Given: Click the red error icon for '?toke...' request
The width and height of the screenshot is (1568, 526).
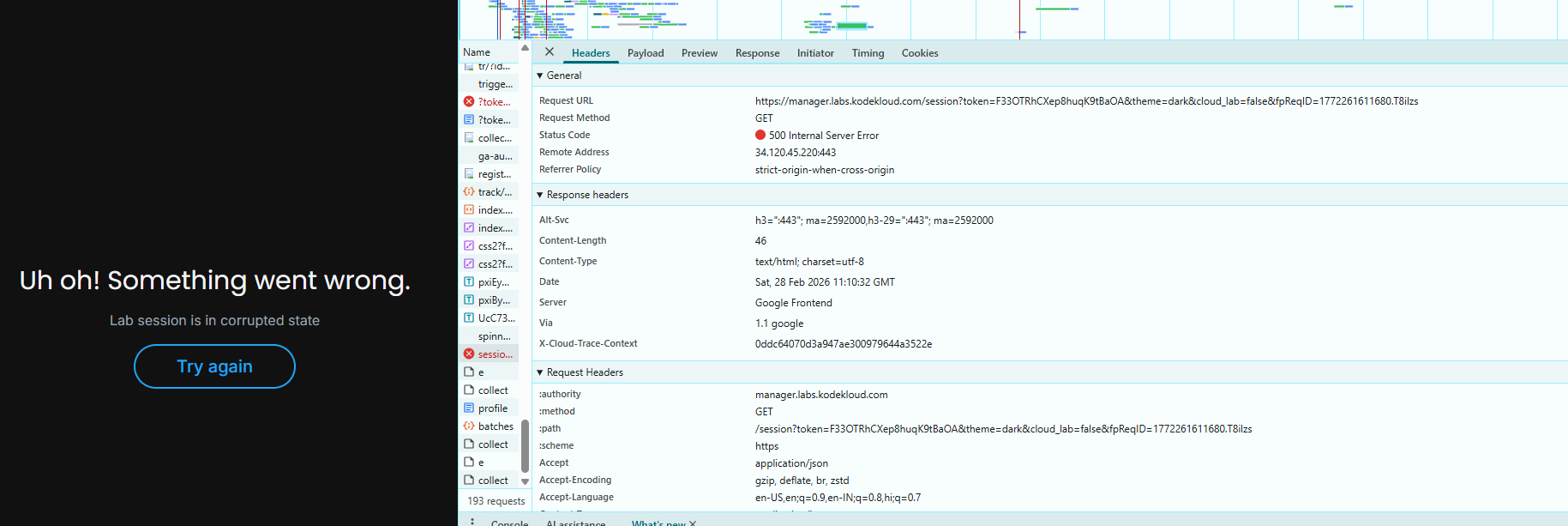Looking at the screenshot, I should 469,102.
